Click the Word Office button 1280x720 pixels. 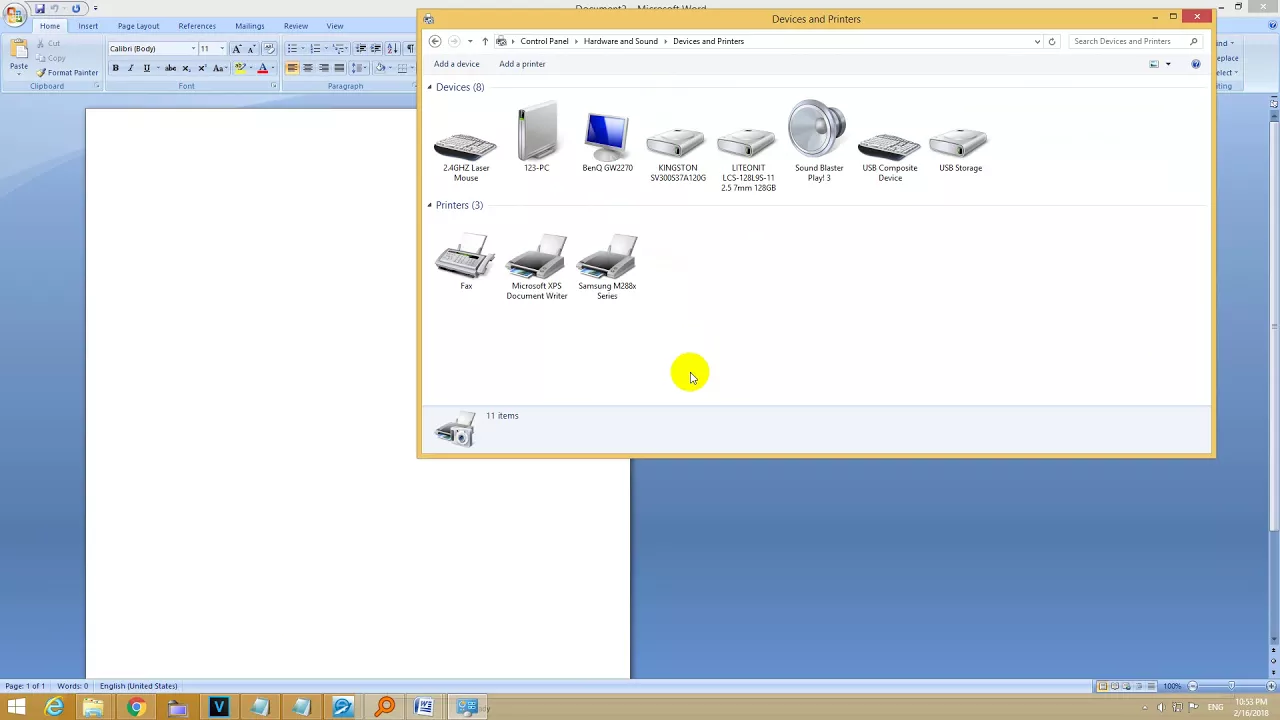click(x=14, y=14)
